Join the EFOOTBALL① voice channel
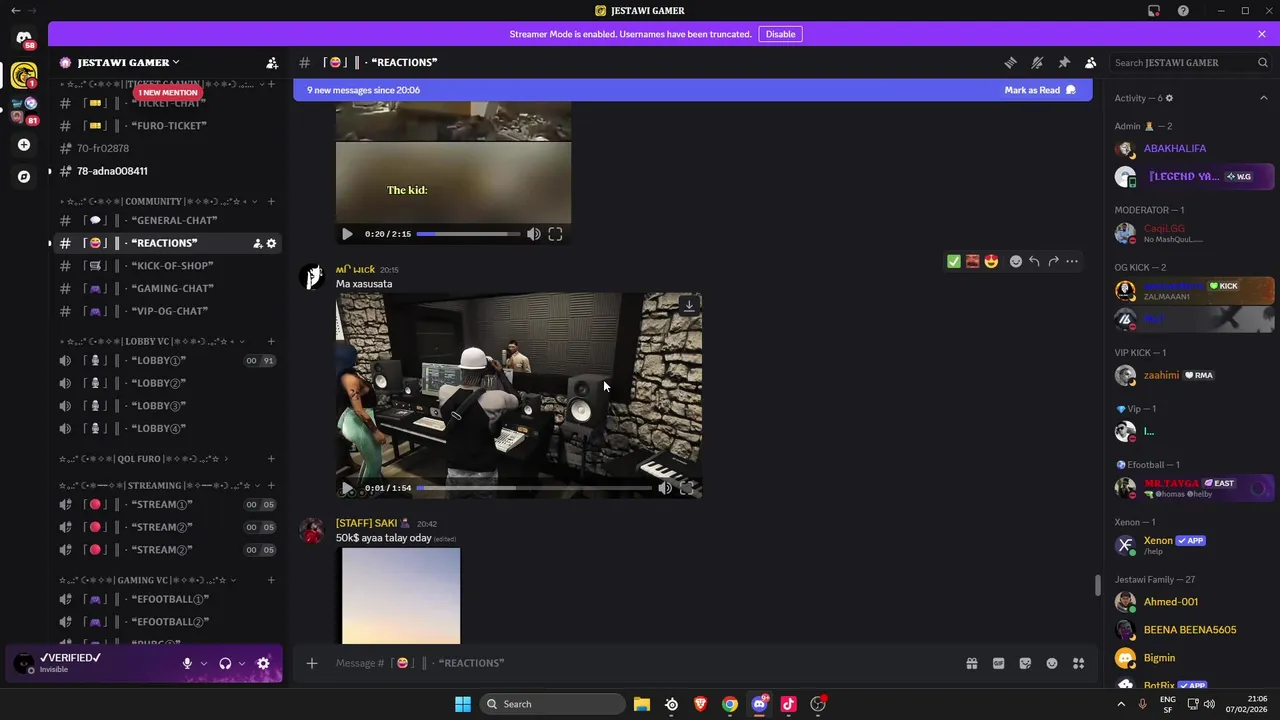Screen dimensions: 1280x720 pos(168,599)
